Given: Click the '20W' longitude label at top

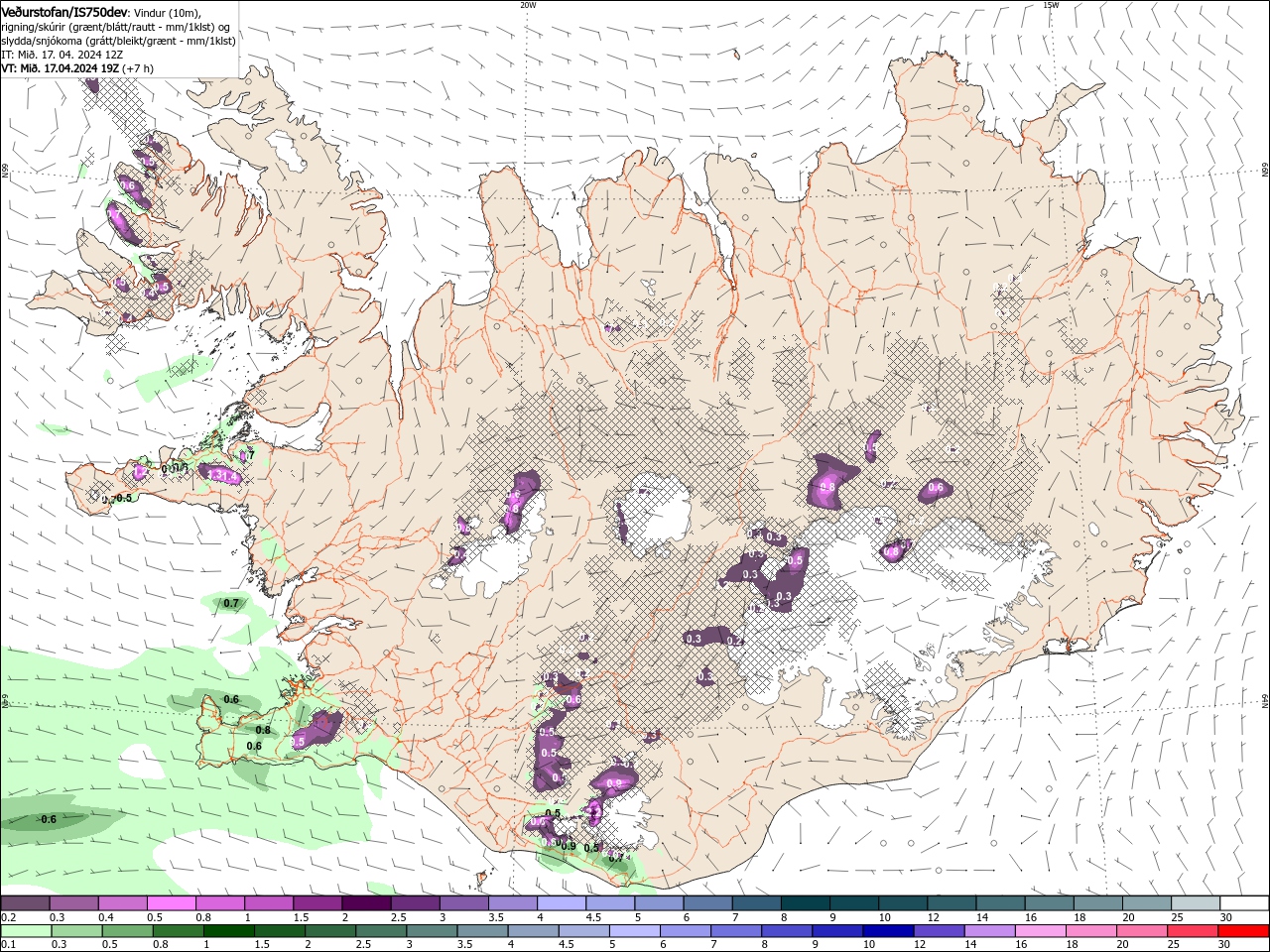Looking at the screenshot, I should coord(528,5).
